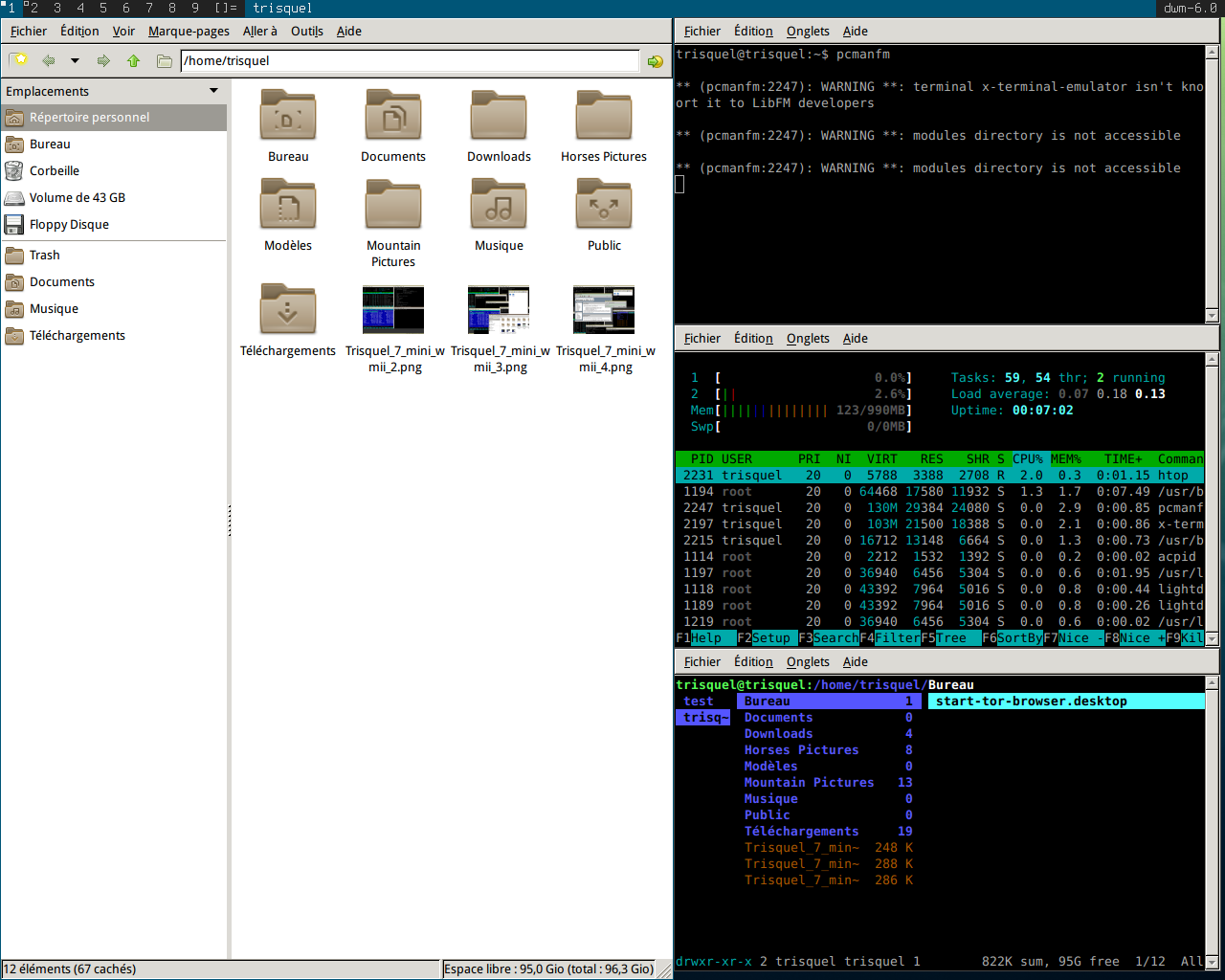
Task: Select the Downloads folder icon
Action: [499, 116]
